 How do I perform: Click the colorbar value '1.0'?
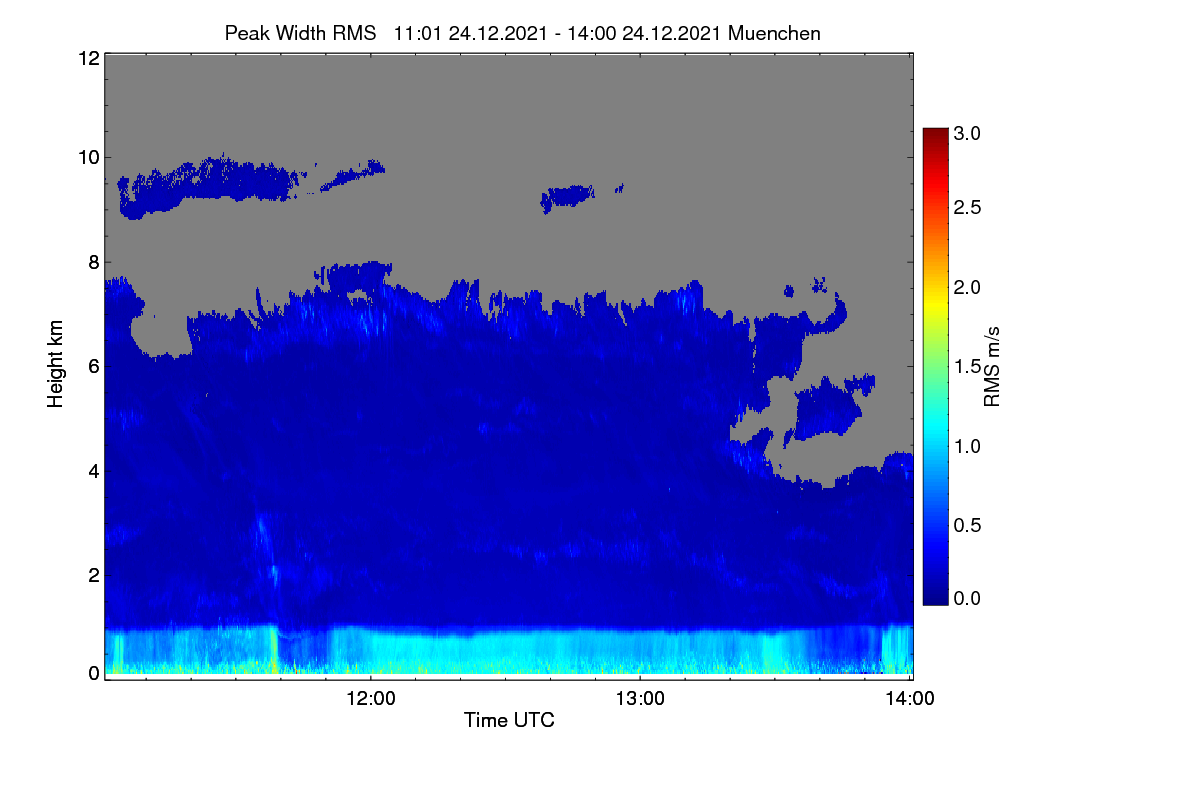pyautogui.click(x=968, y=445)
